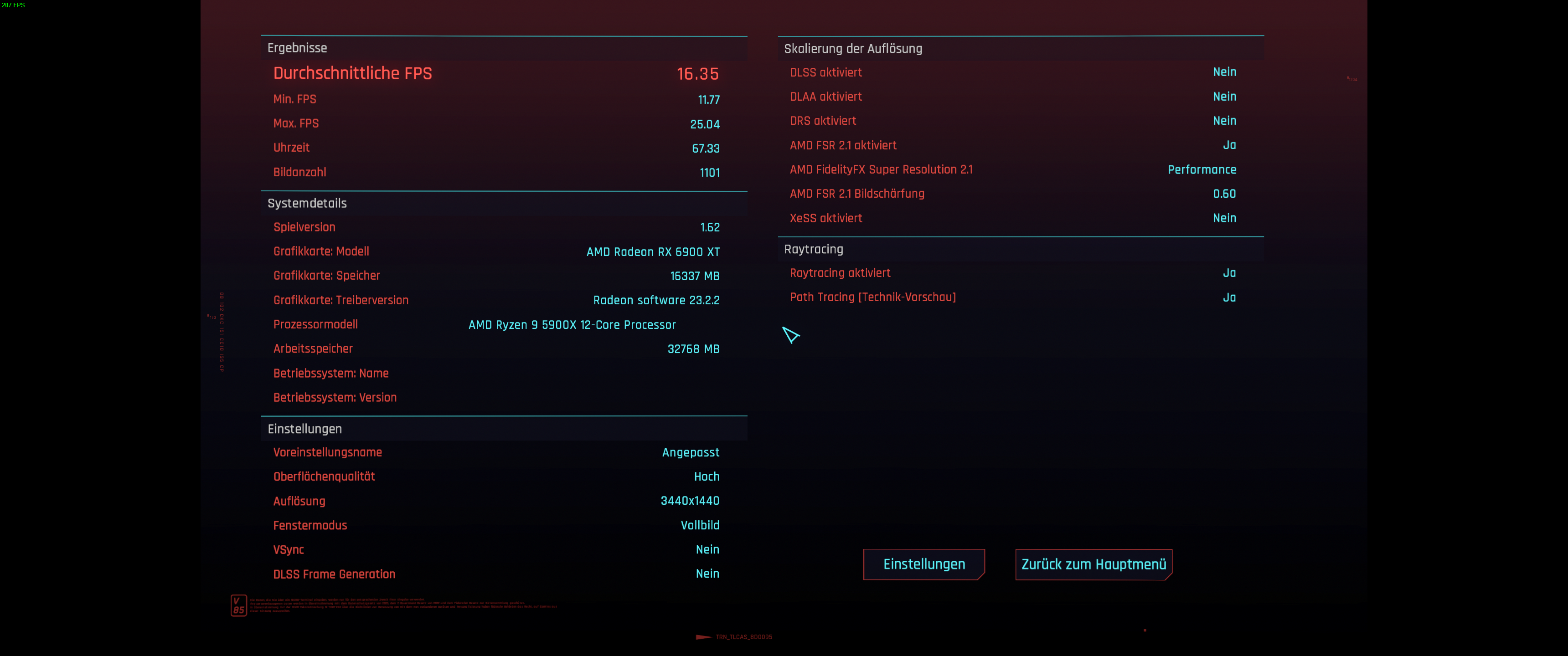Image resolution: width=1568 pixels, height=656 pixels.
Task: Click the DLSS aktiviert Nein value
Action: [1224, 72]
